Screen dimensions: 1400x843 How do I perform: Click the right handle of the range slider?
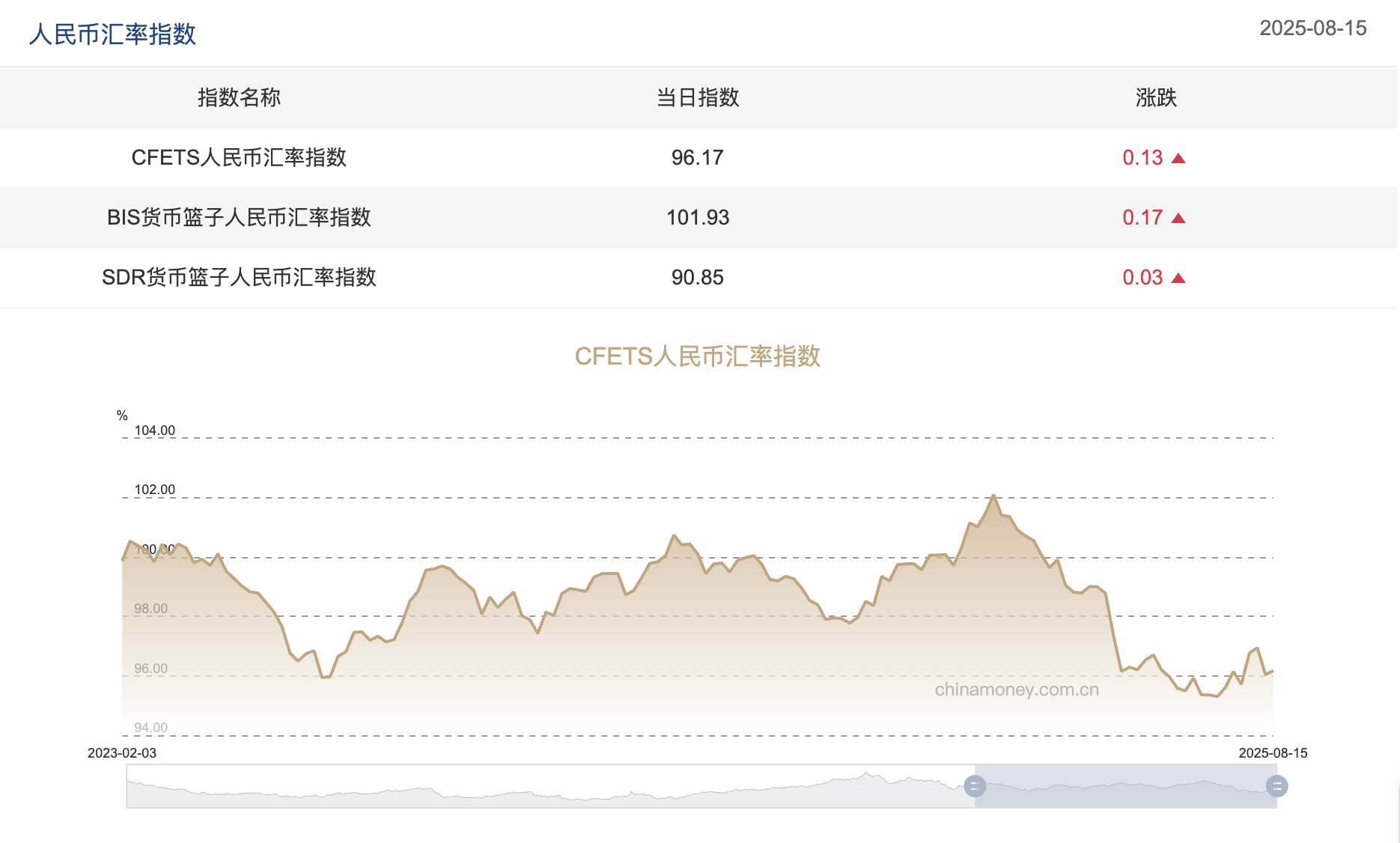(1276, 786)
